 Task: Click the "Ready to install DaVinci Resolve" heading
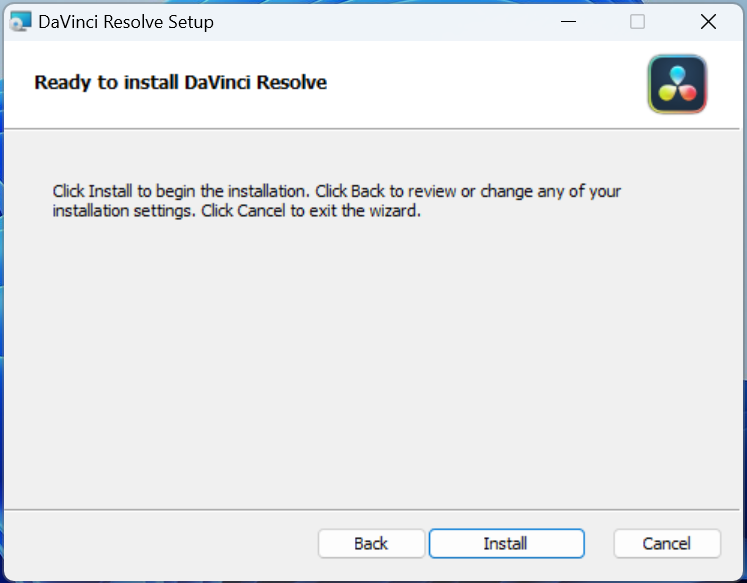coord(180,82)
